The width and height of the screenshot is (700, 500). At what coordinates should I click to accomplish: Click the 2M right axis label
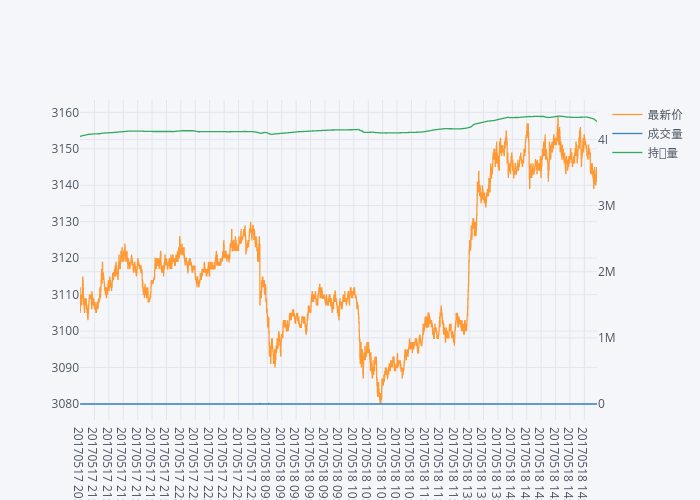coord(606,272)
